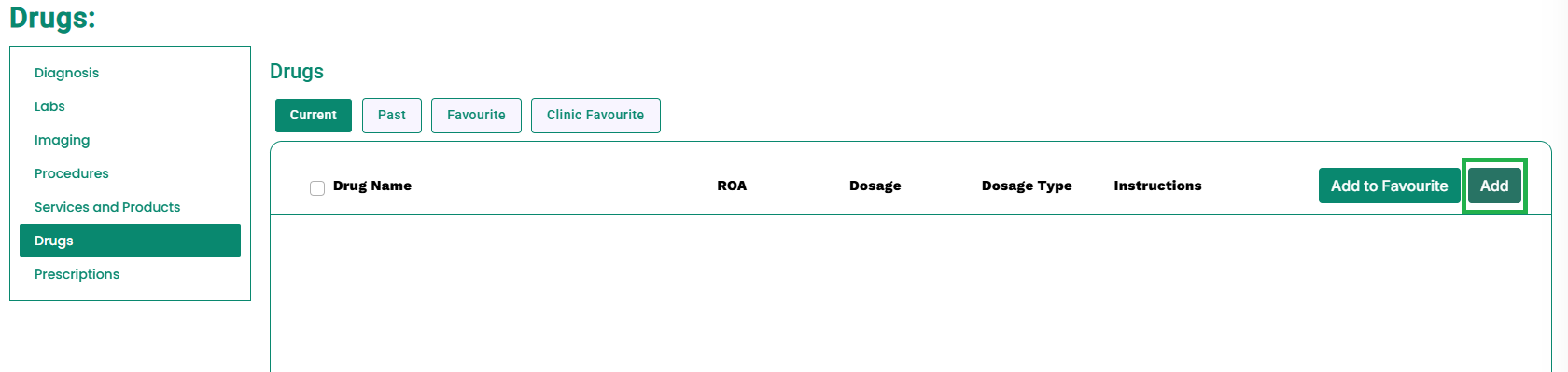Click the Instructions column header
The height and width of the screenshot is (372, 1568).
(1157, 186)
